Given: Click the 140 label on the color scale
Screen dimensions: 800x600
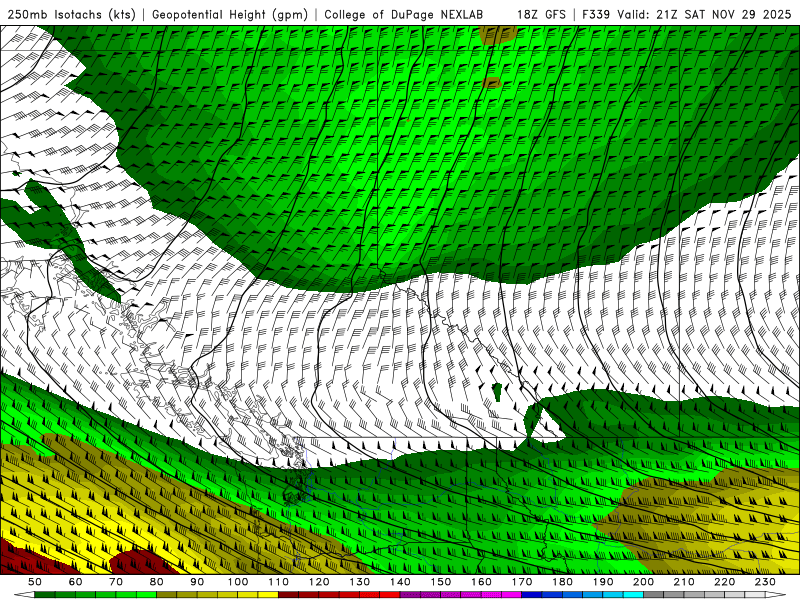Looking at the screenshot, I should tap(400, 582).
